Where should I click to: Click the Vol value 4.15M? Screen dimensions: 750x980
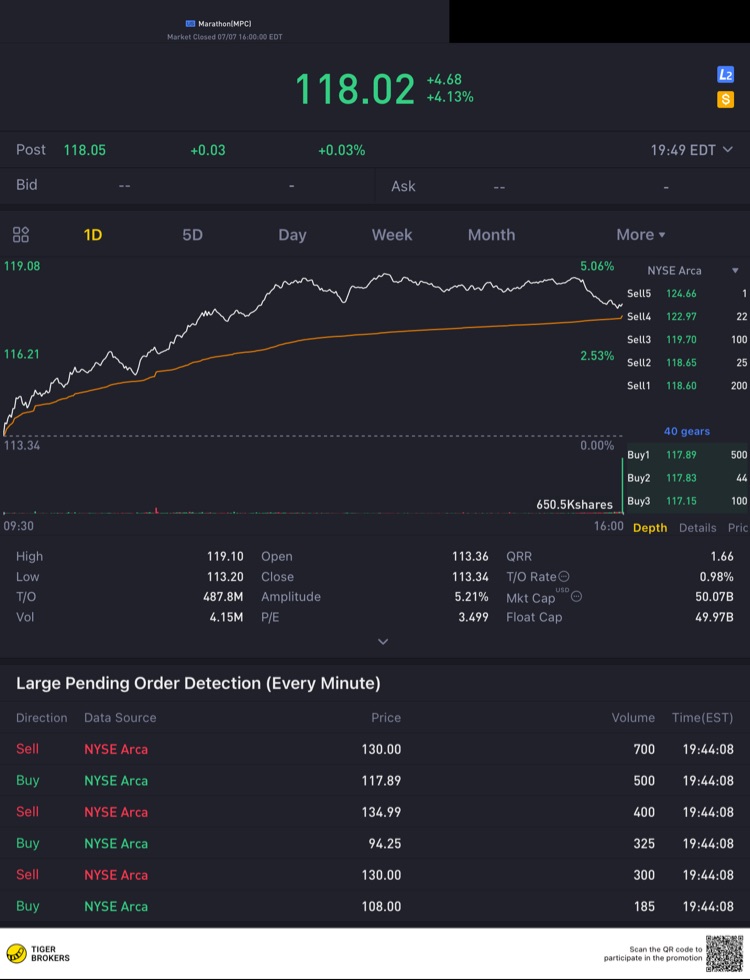(x=226, y=617)
